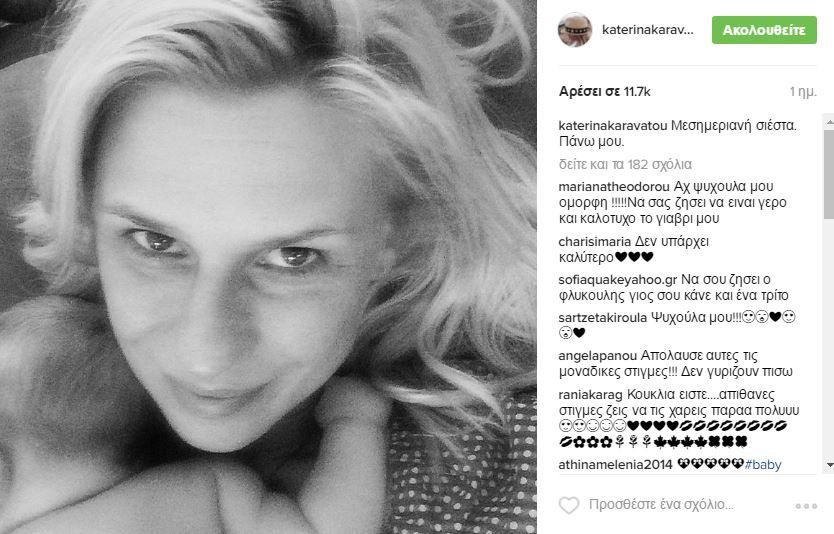The width and height of the screenshot is (834, 534).
Task: Click the comments scrollbar up arrow
Action: pos(829,122)
